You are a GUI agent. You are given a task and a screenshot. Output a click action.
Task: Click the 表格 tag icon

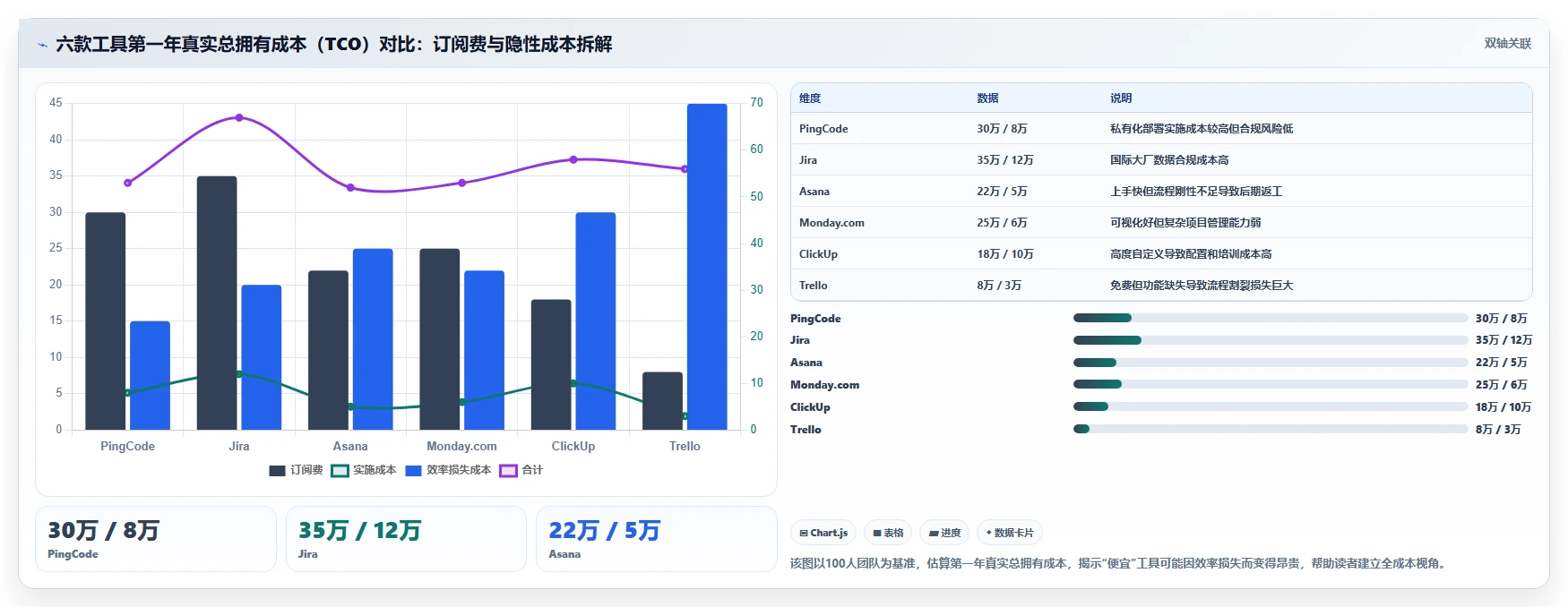point(877,533)
